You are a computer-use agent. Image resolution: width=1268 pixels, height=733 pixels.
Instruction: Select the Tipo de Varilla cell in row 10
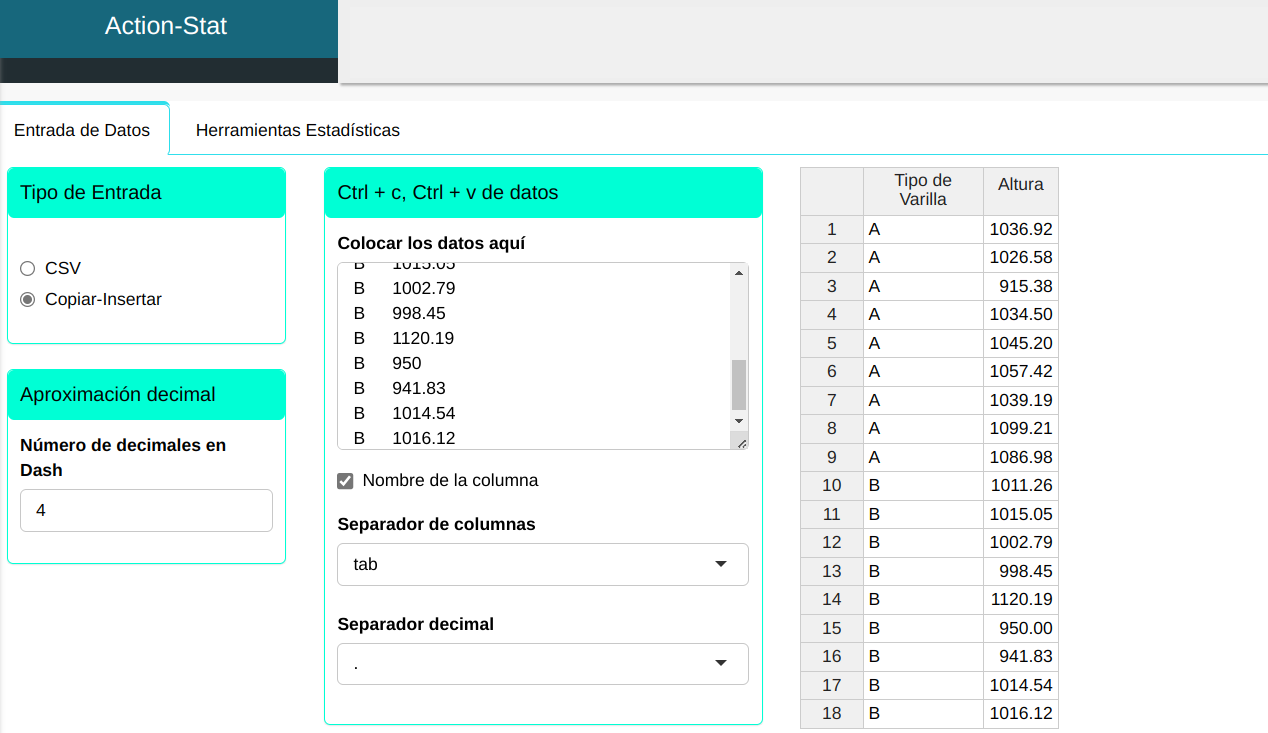922,486
